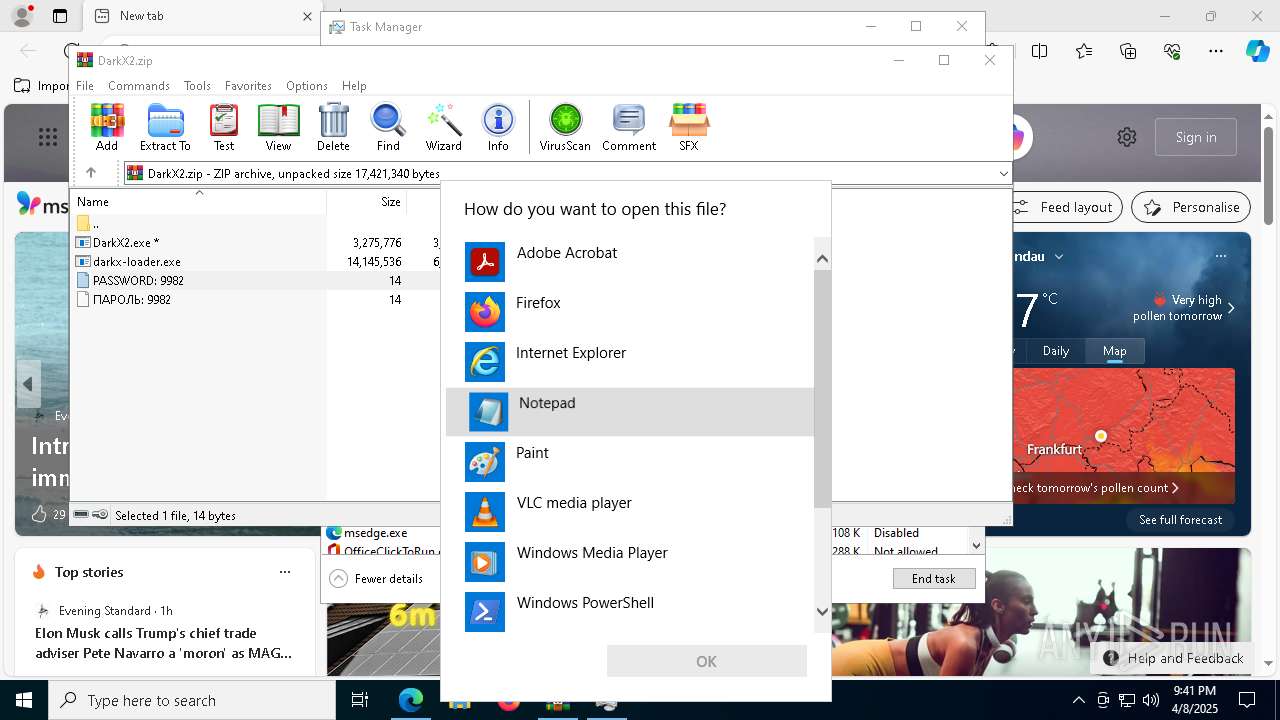Image resolution: width=1280 pixels, height=720 pixels.
Task: Click open-with list scroll up arrow
Action: 822,259
